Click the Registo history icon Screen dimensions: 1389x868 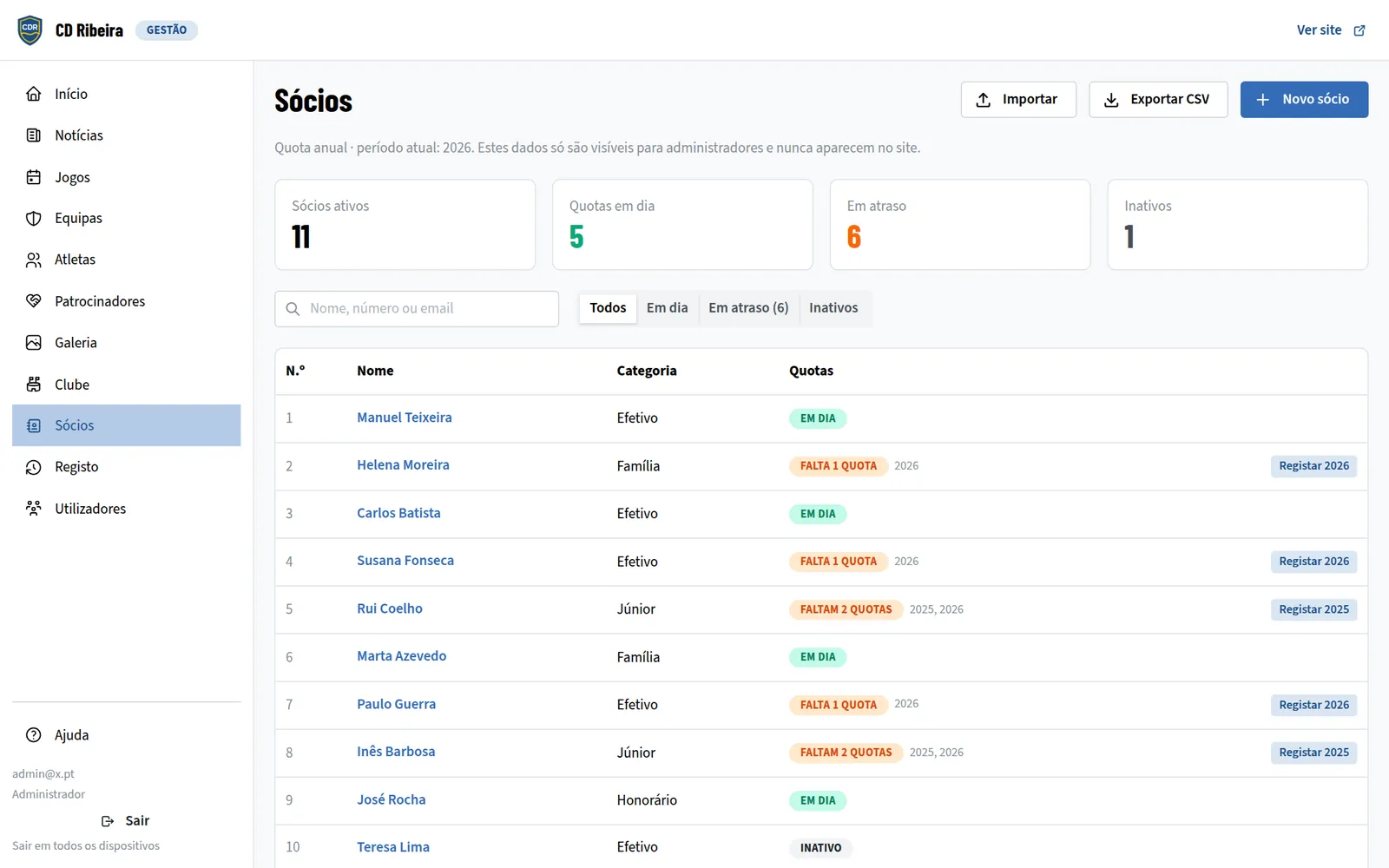[34, 467]
